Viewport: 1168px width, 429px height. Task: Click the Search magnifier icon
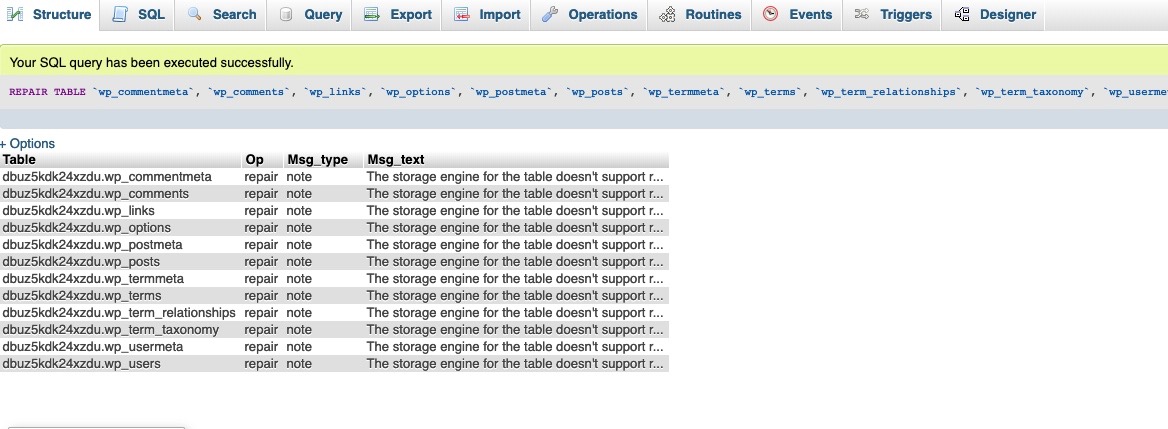(195, 14)
